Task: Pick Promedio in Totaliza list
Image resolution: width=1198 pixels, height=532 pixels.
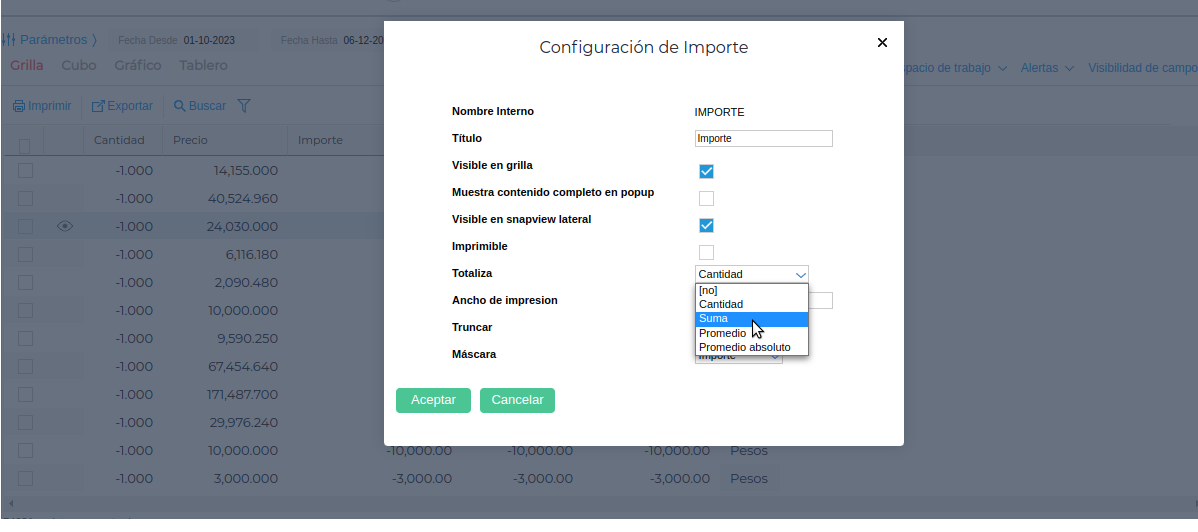Action: click(752, 333)
